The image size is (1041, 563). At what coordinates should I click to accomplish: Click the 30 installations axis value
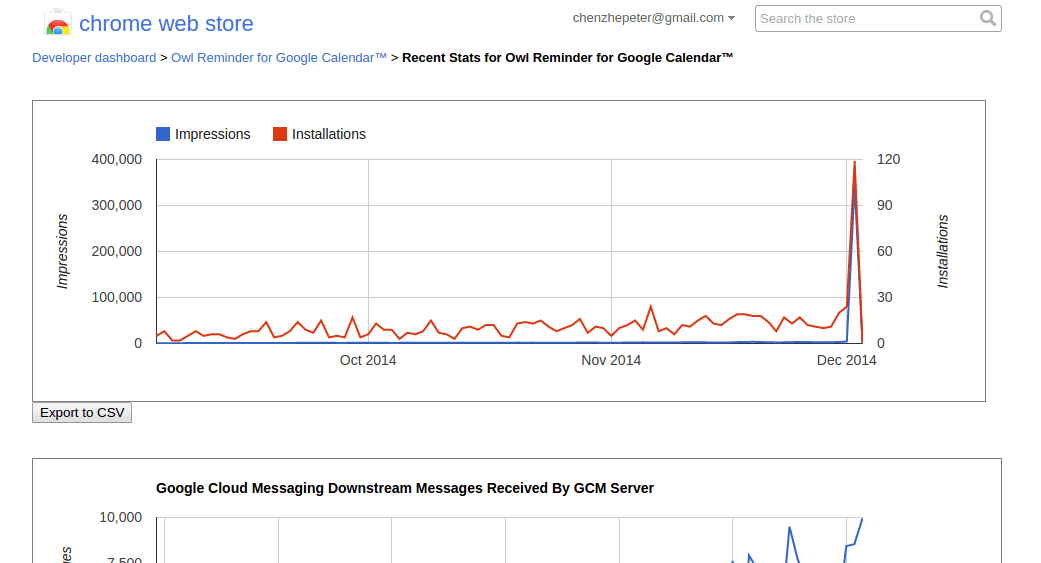click(x=884, y=297)
